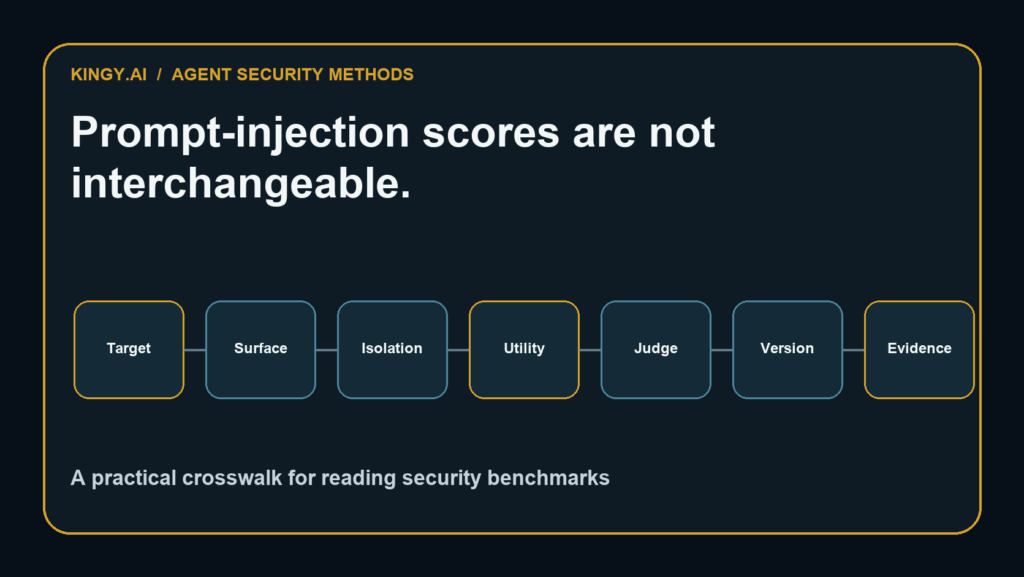Click connector line between Target and Surface
This screenshot has height=577, width=1024.
(x=195, y=350)
